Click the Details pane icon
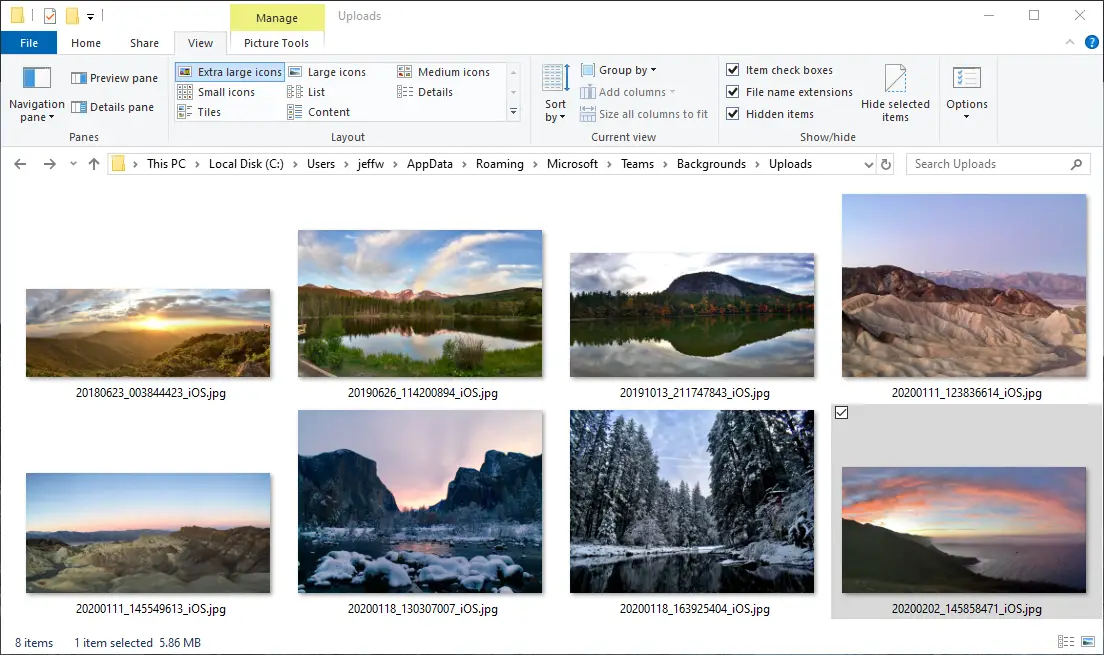Viewport: 1104px width, 655px height. (79, 107)
